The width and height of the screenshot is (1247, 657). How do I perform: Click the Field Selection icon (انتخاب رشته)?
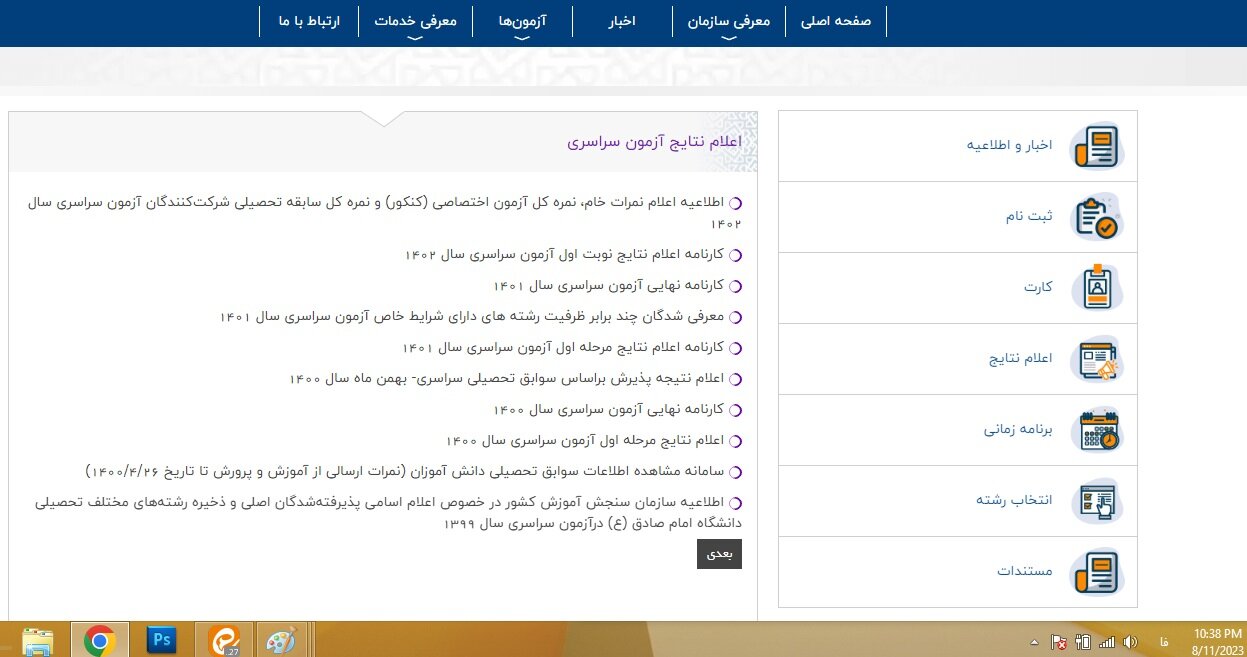coord(1097,502)
